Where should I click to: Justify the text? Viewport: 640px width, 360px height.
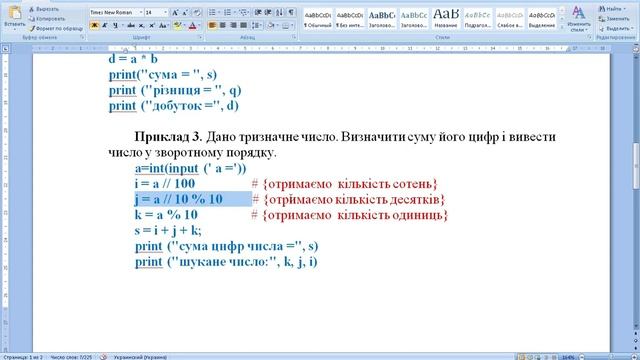click(243, 26)
